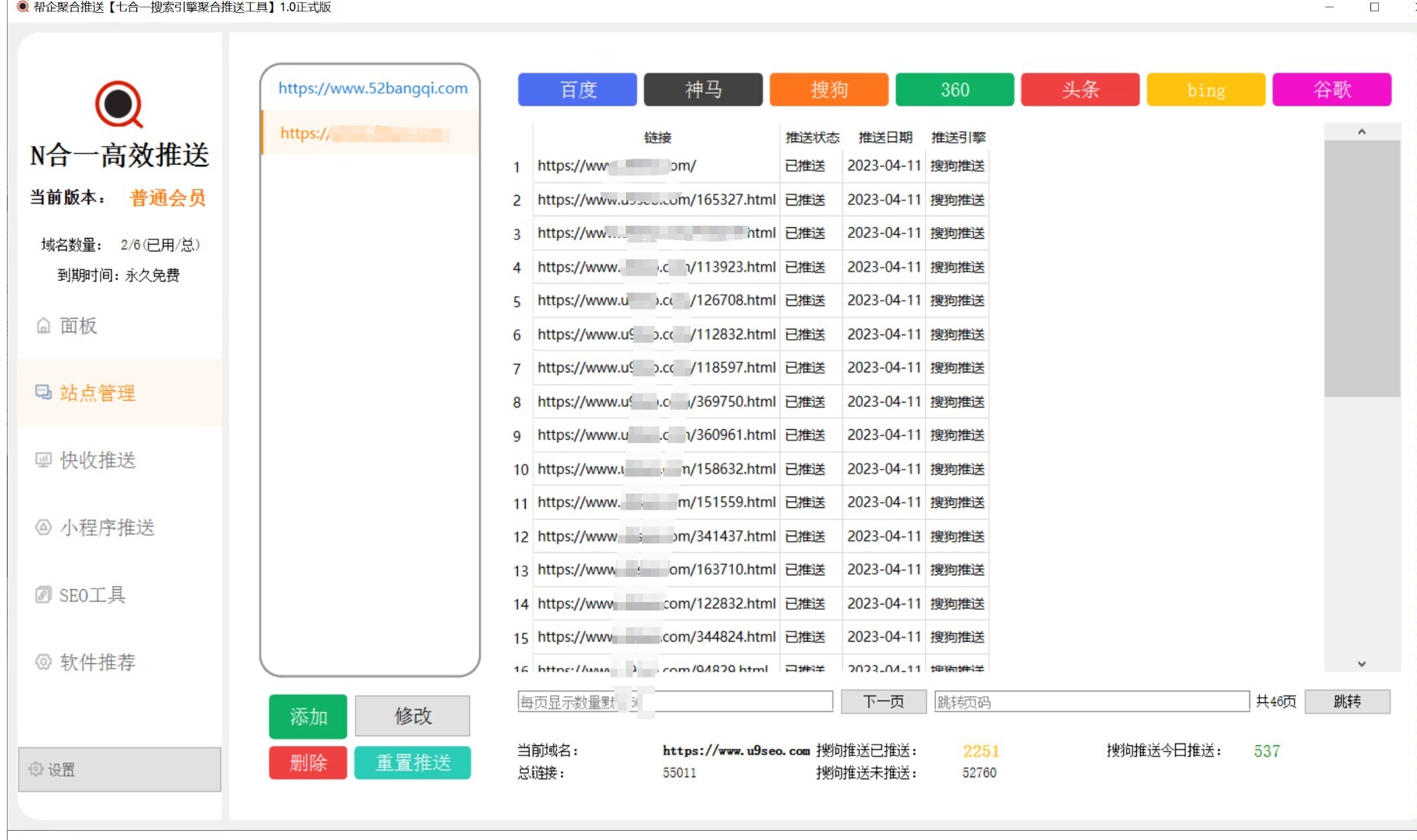The width and height of the screenshot is (1417, 840).
Task: Click the scrollbar down arrow
Action: point(1362,663)
